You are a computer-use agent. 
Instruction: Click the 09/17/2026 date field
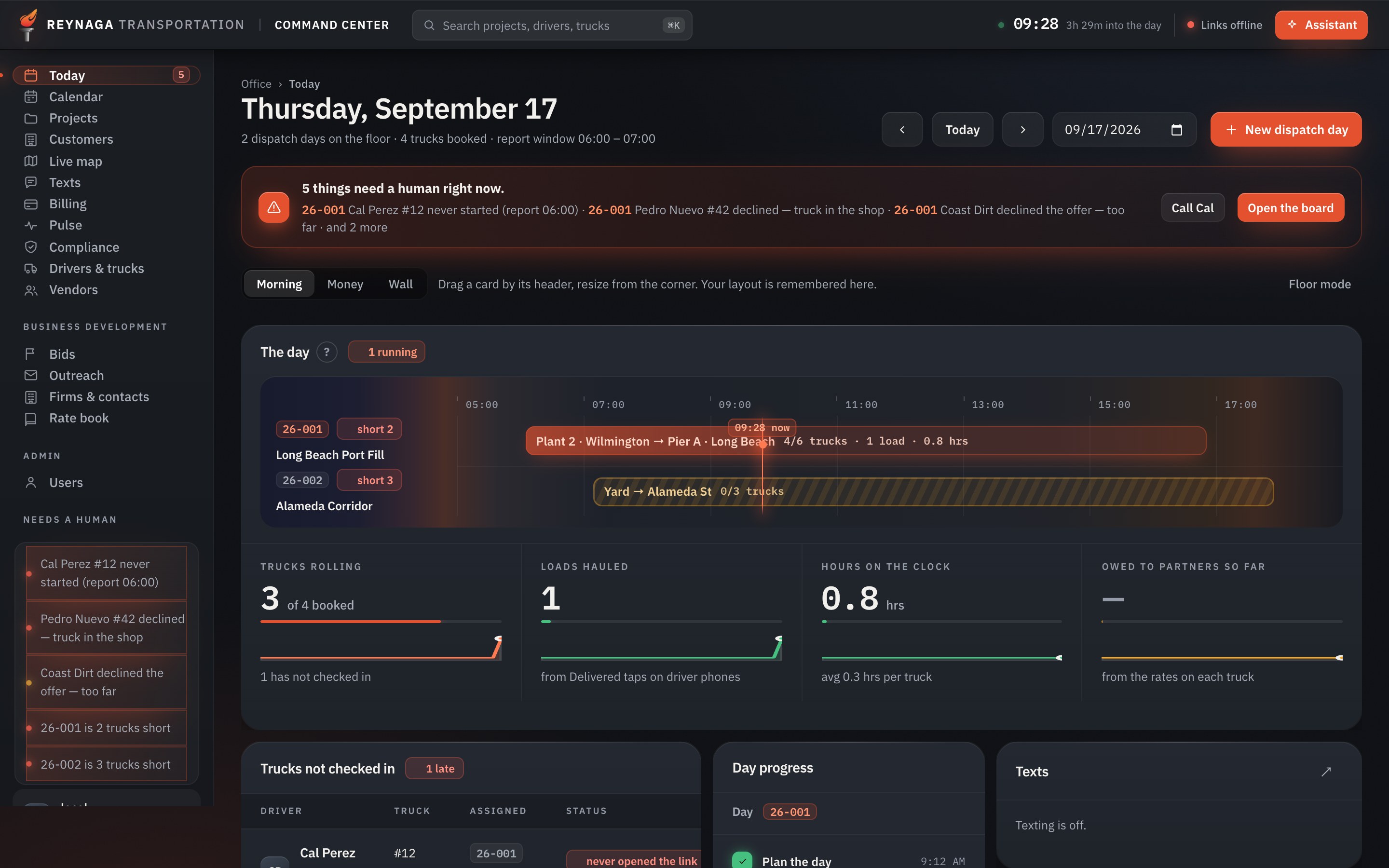(1124, 129)
